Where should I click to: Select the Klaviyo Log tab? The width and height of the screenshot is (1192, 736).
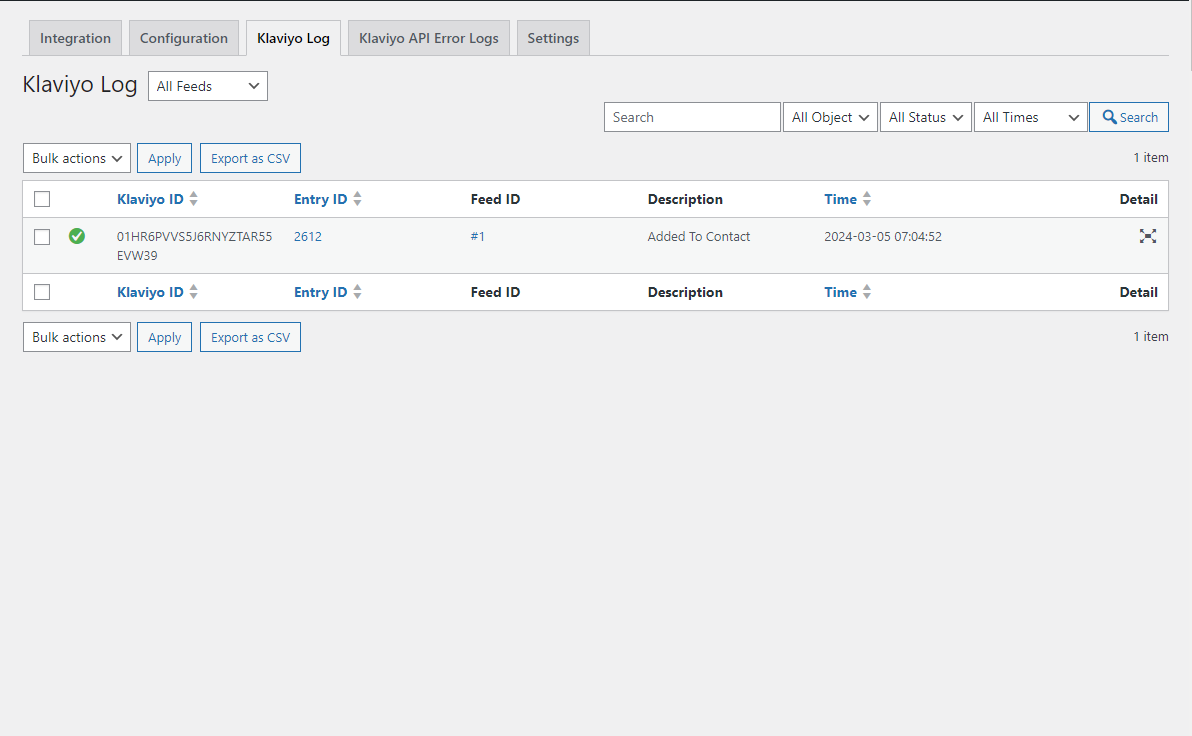293,38
